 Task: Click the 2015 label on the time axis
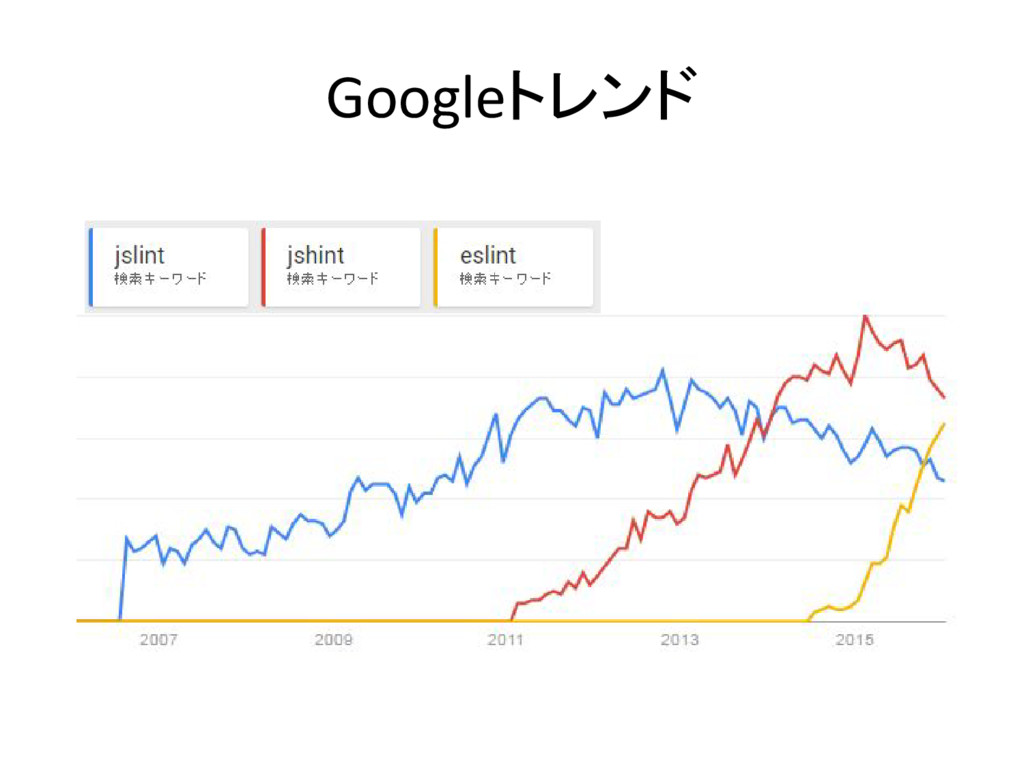coord(854,640)
